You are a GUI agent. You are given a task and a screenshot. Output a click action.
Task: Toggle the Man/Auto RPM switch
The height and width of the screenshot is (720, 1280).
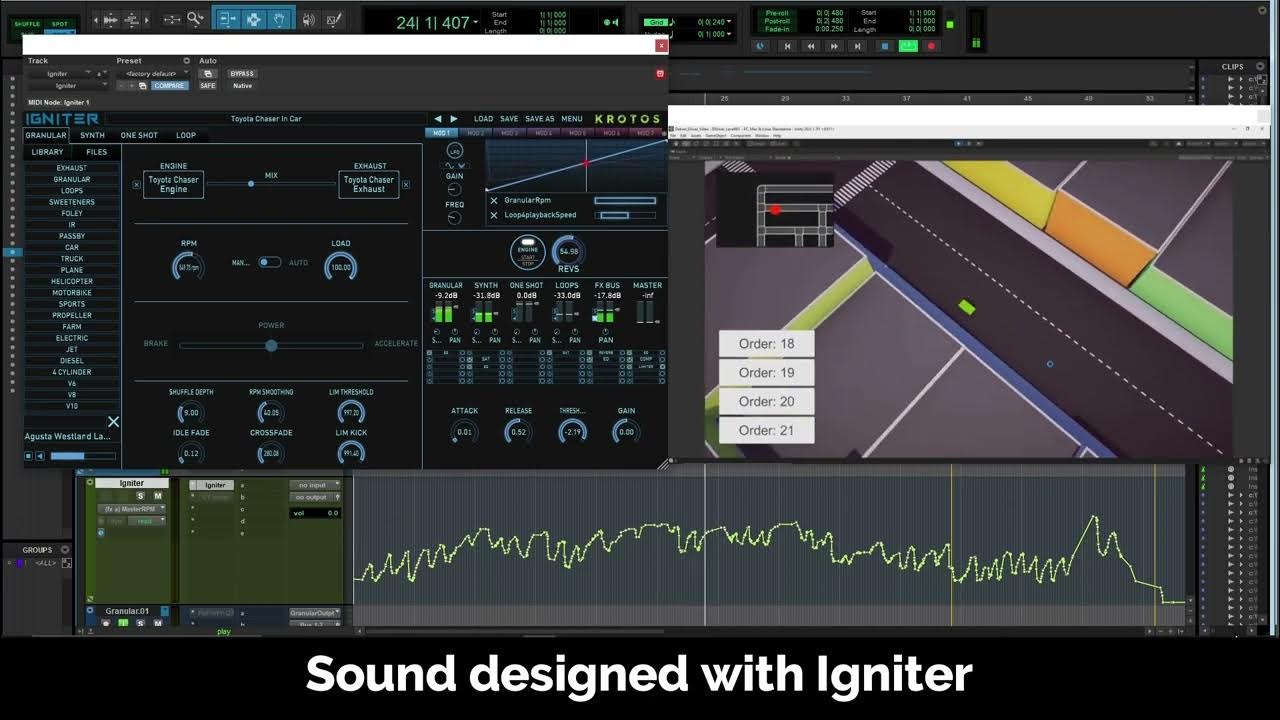270,262
